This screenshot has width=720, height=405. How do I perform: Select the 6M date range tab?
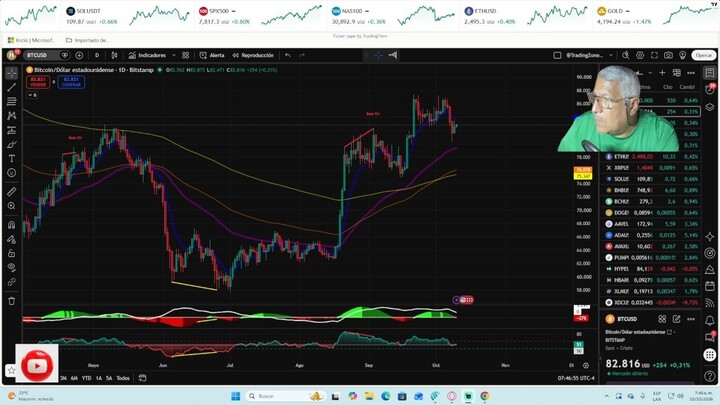[74, 378]
